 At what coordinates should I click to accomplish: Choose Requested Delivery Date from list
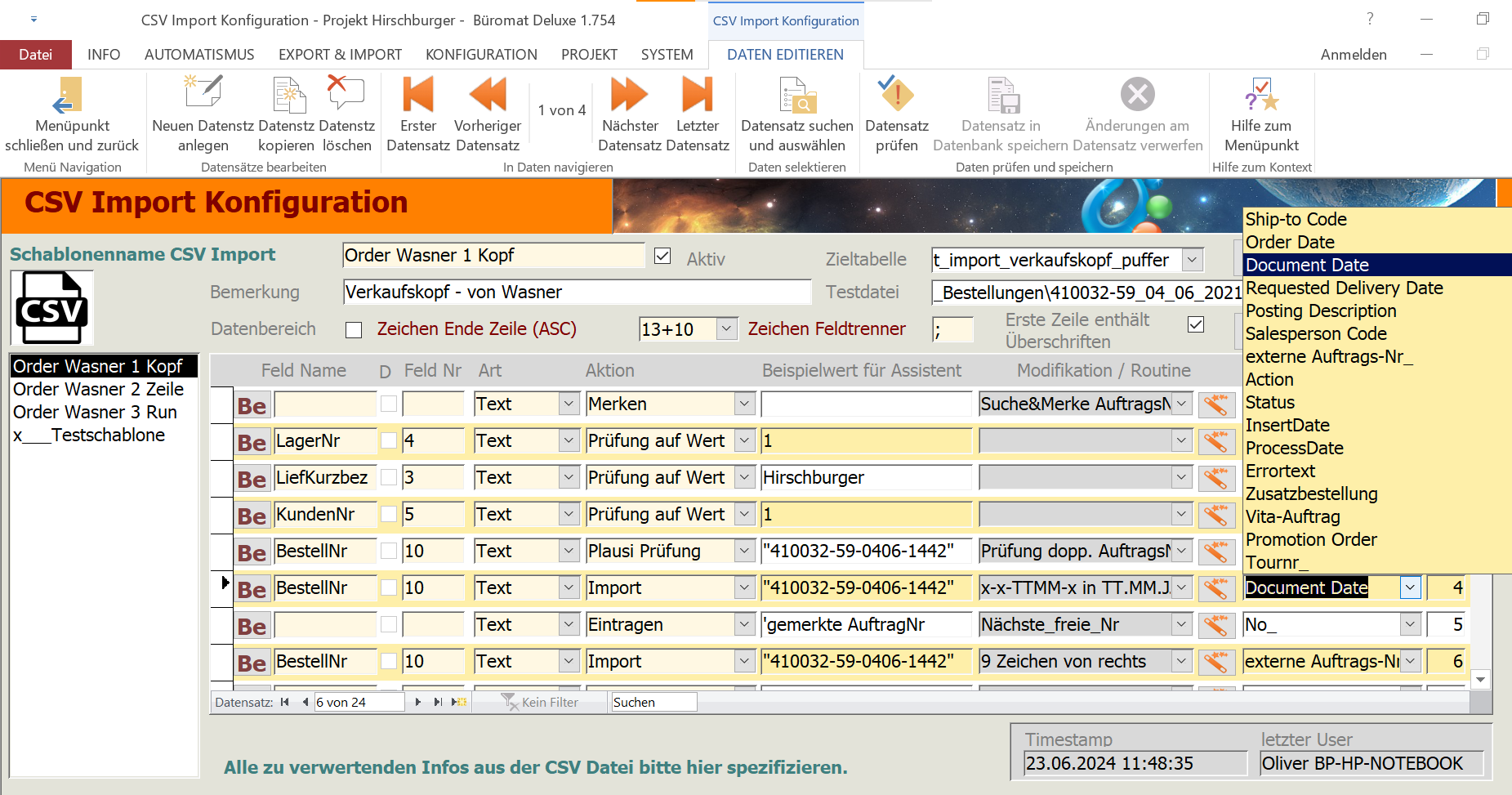(x=1344, y=288)
